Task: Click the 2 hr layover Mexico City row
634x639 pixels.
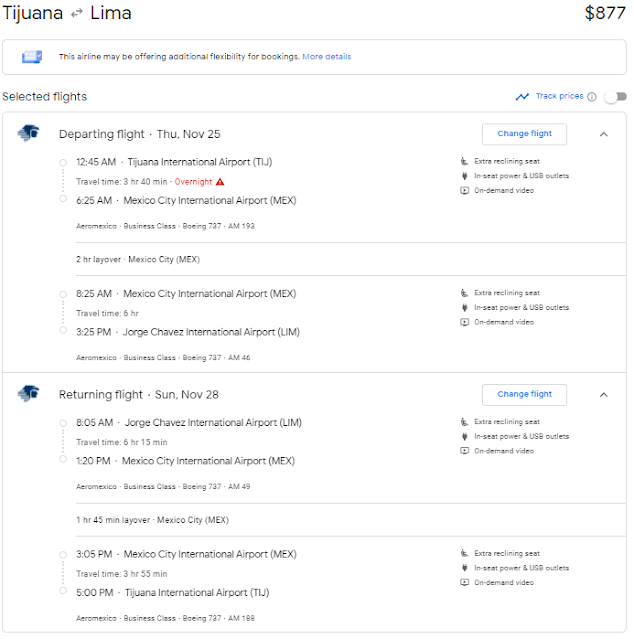Action: (x=138, y=259)
